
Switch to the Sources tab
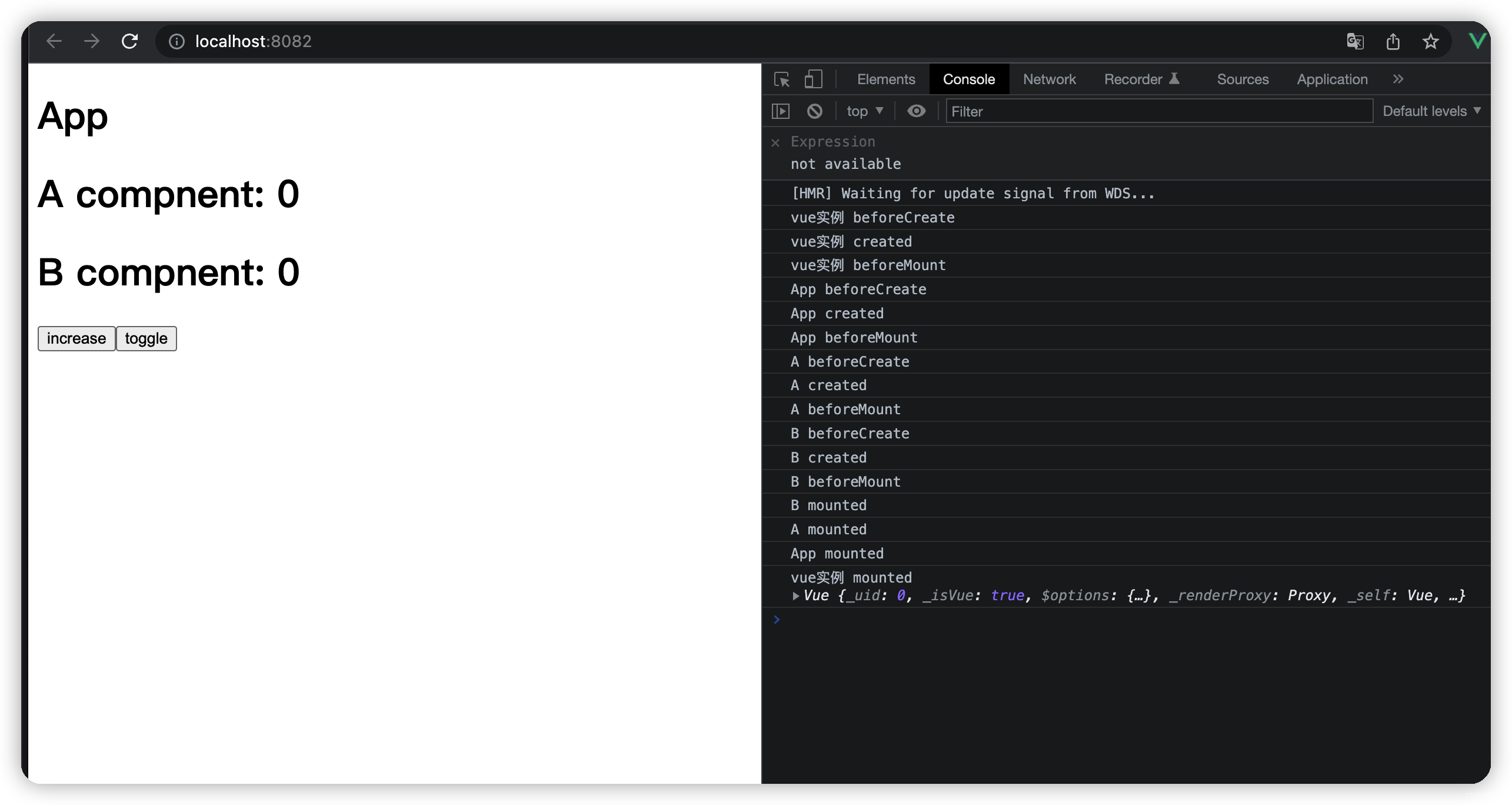(x=1243, y=79)
